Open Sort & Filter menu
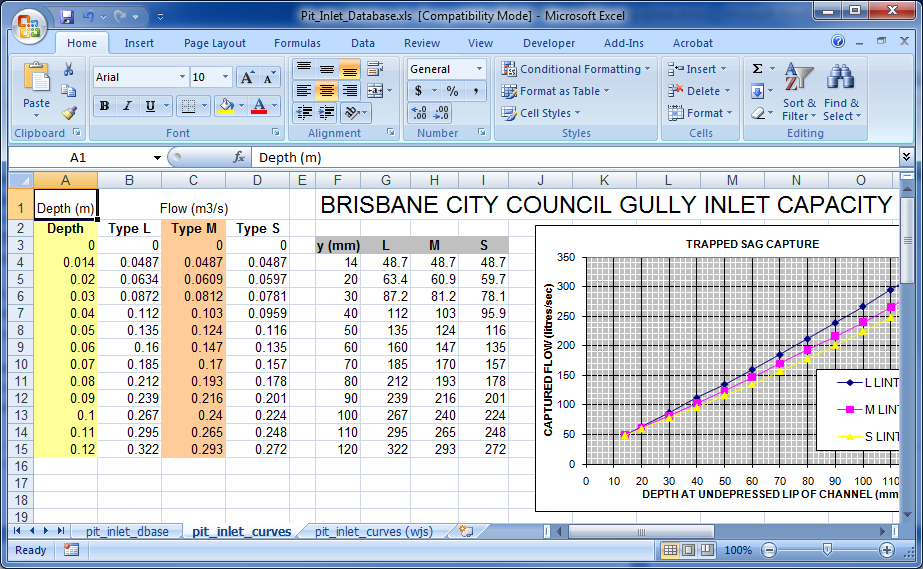Image resolution: width=923 pixels, height=569 pixels. [799, 91]
